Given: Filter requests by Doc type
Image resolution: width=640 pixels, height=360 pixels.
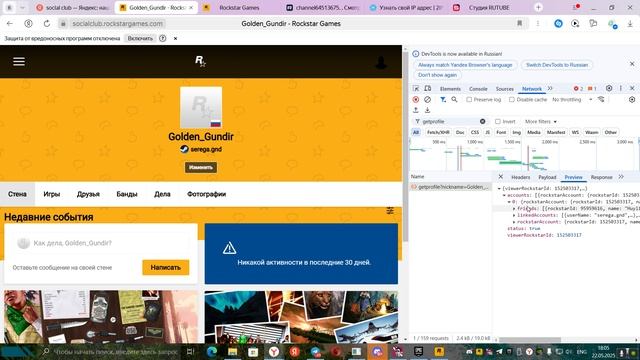Looking at the screenshot, I should tap(460, 132).
